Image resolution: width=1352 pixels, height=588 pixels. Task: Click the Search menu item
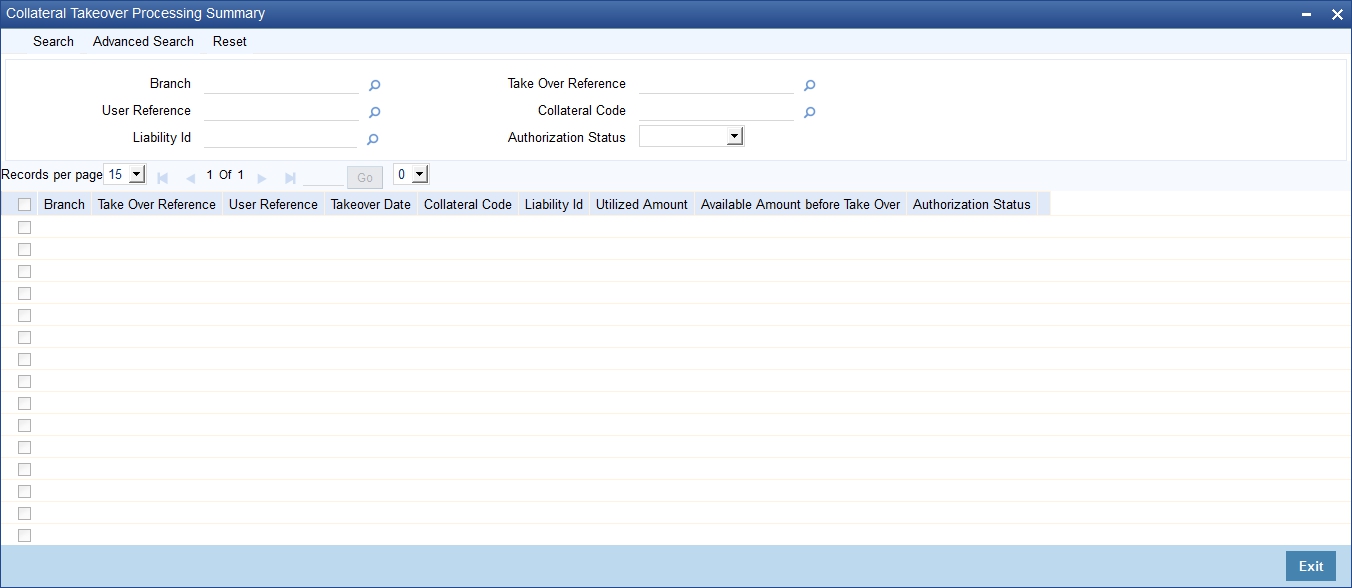53,41
